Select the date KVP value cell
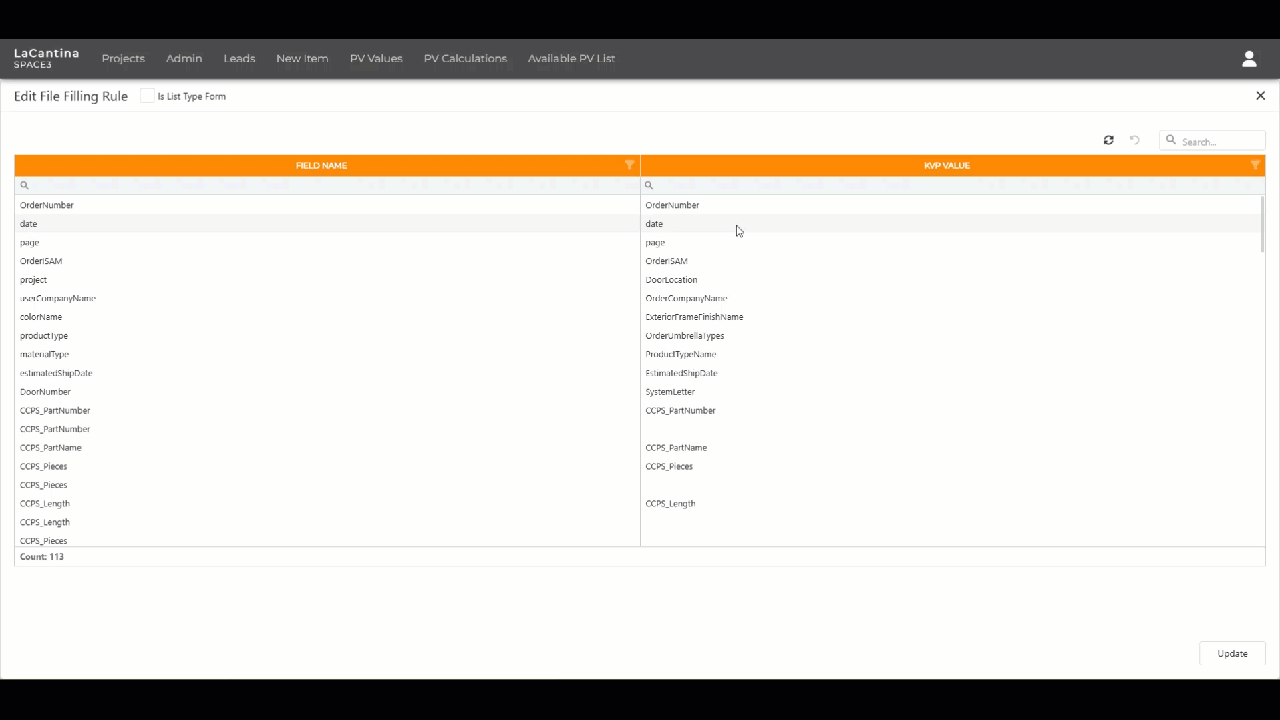1280x720 pixels. [x=953, y=224]
